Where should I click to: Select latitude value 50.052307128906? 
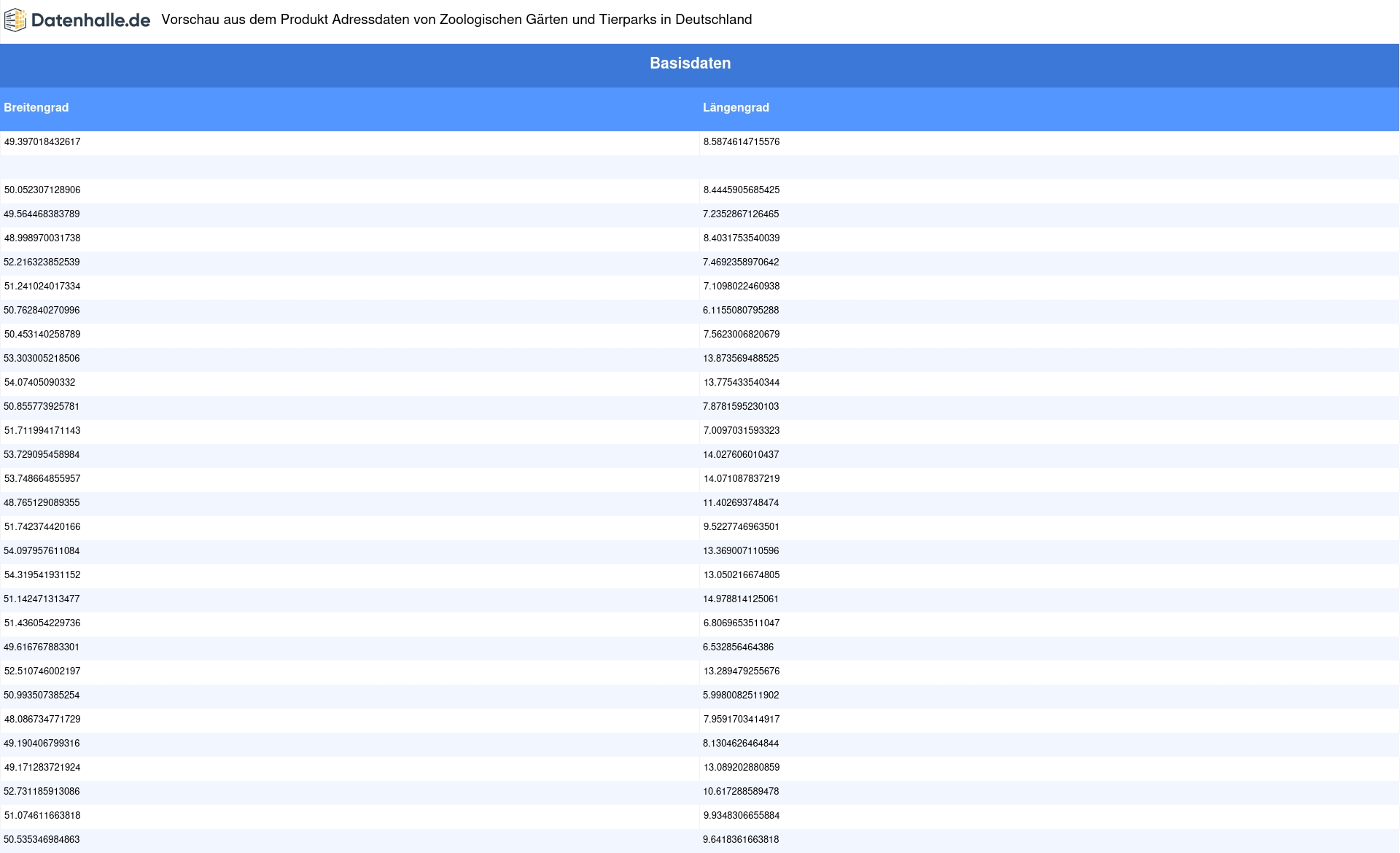(x=42, y=190)
